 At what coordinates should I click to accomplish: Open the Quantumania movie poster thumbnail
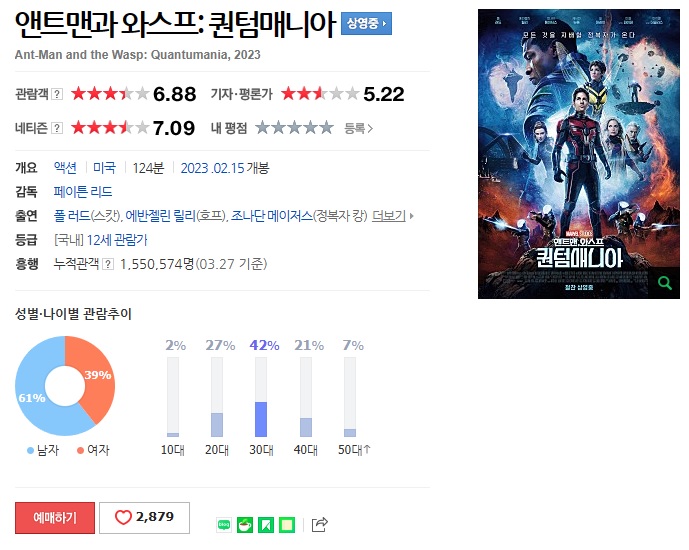[579, 154]
